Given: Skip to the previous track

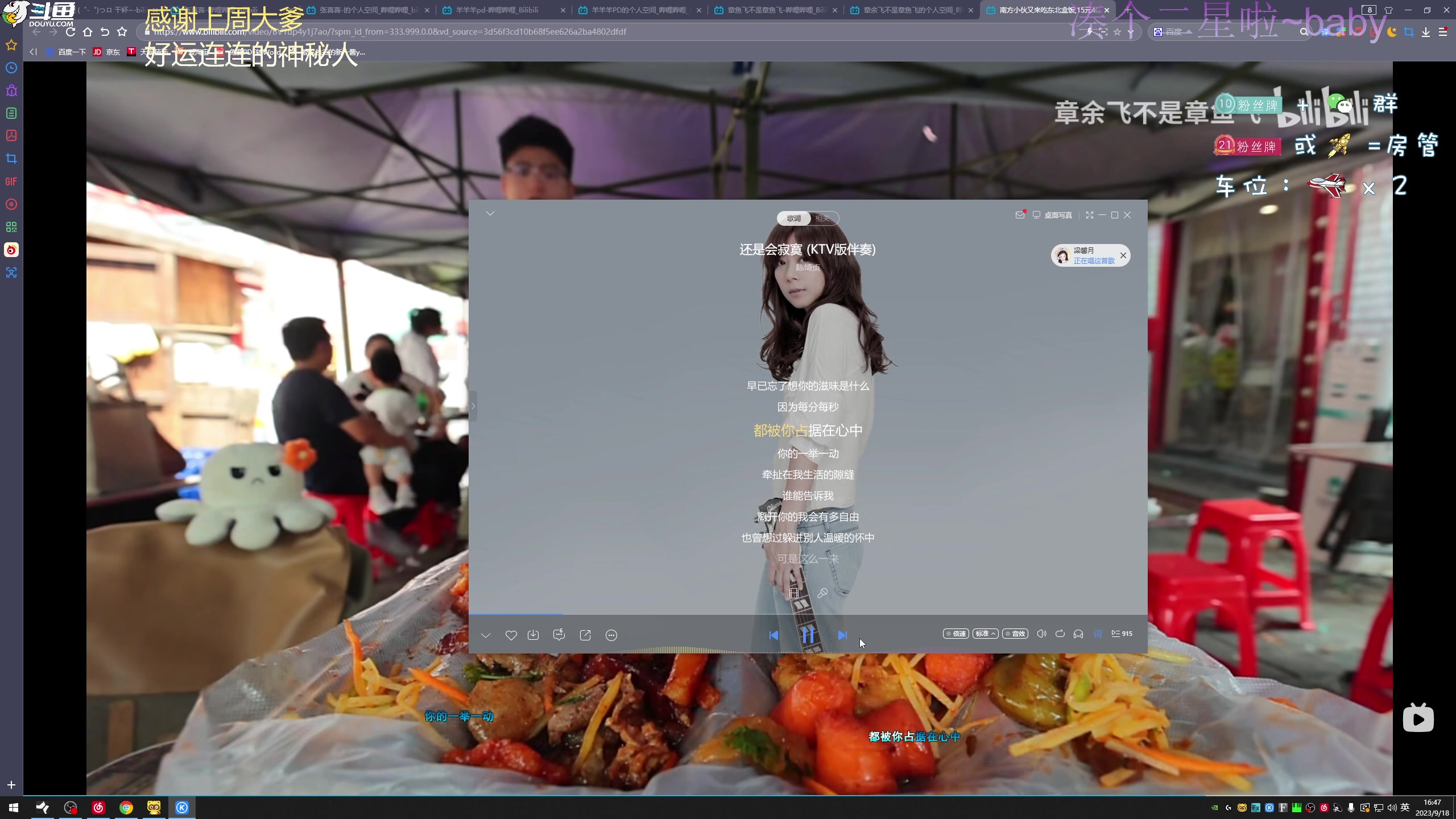Looking at the screenshot, I should [773, 635].
